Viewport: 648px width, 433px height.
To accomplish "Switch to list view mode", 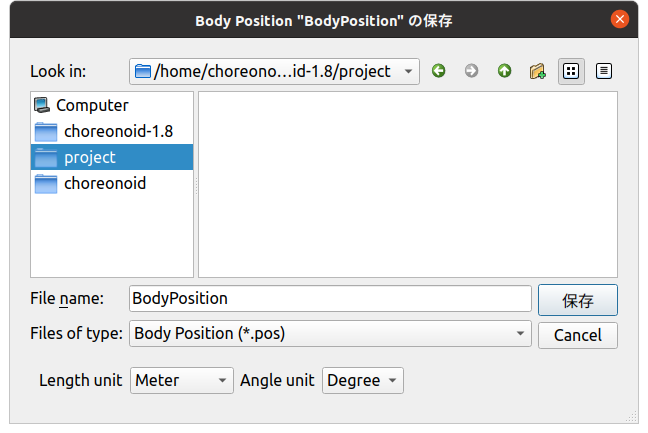I will pos(571,71).
